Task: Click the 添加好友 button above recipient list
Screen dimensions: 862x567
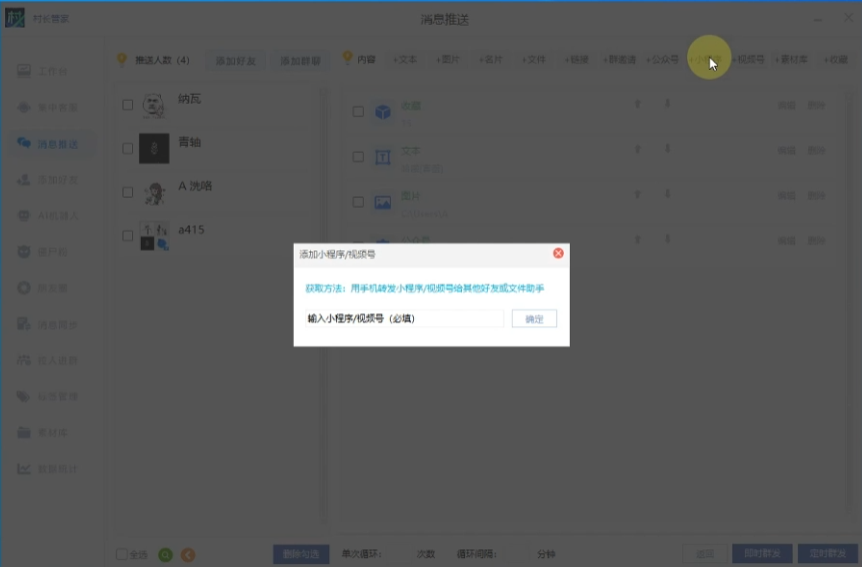Action: coord(235,60)
